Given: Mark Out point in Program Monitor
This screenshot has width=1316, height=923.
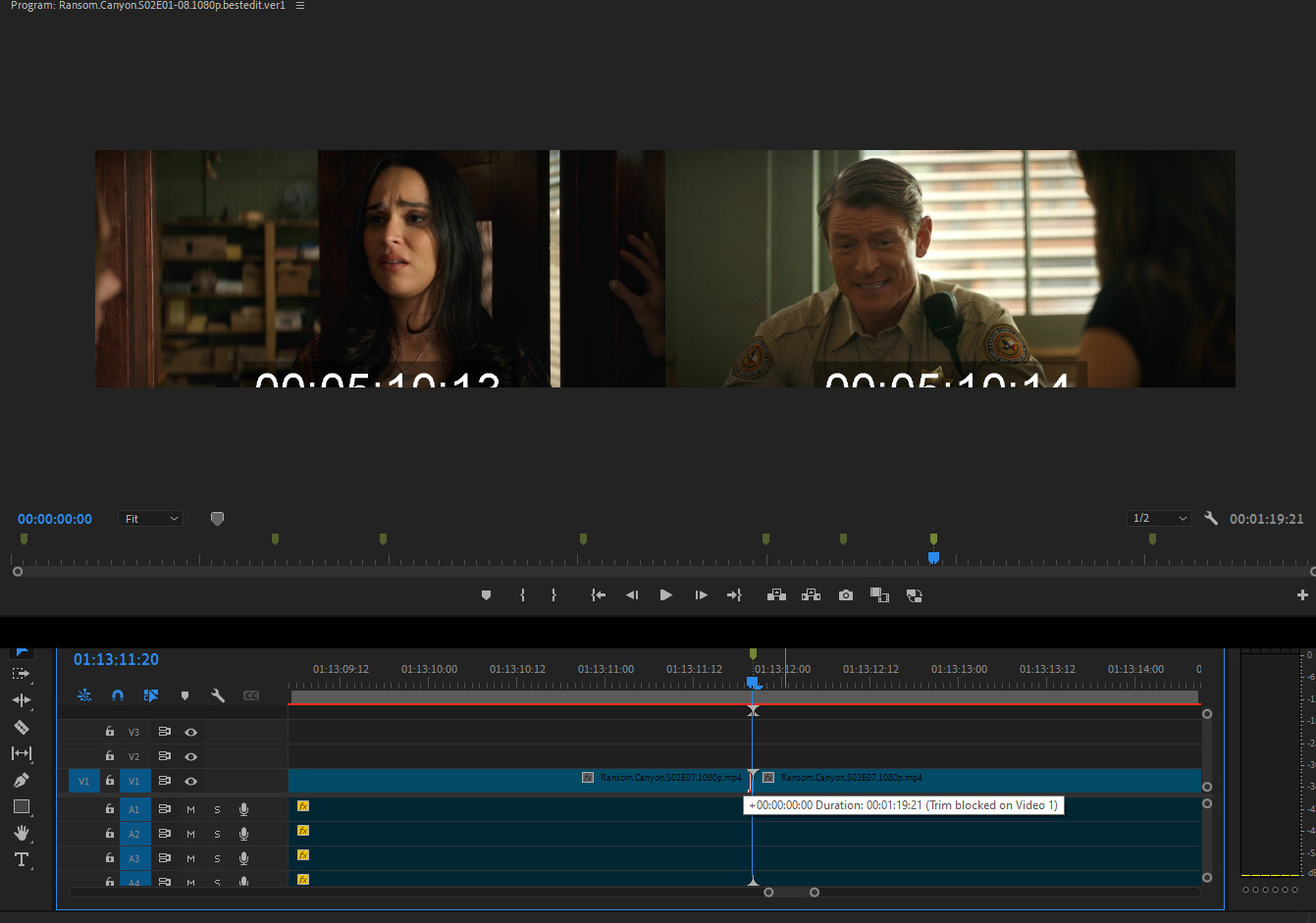Looking at the screenshot, I should (553, 595).
